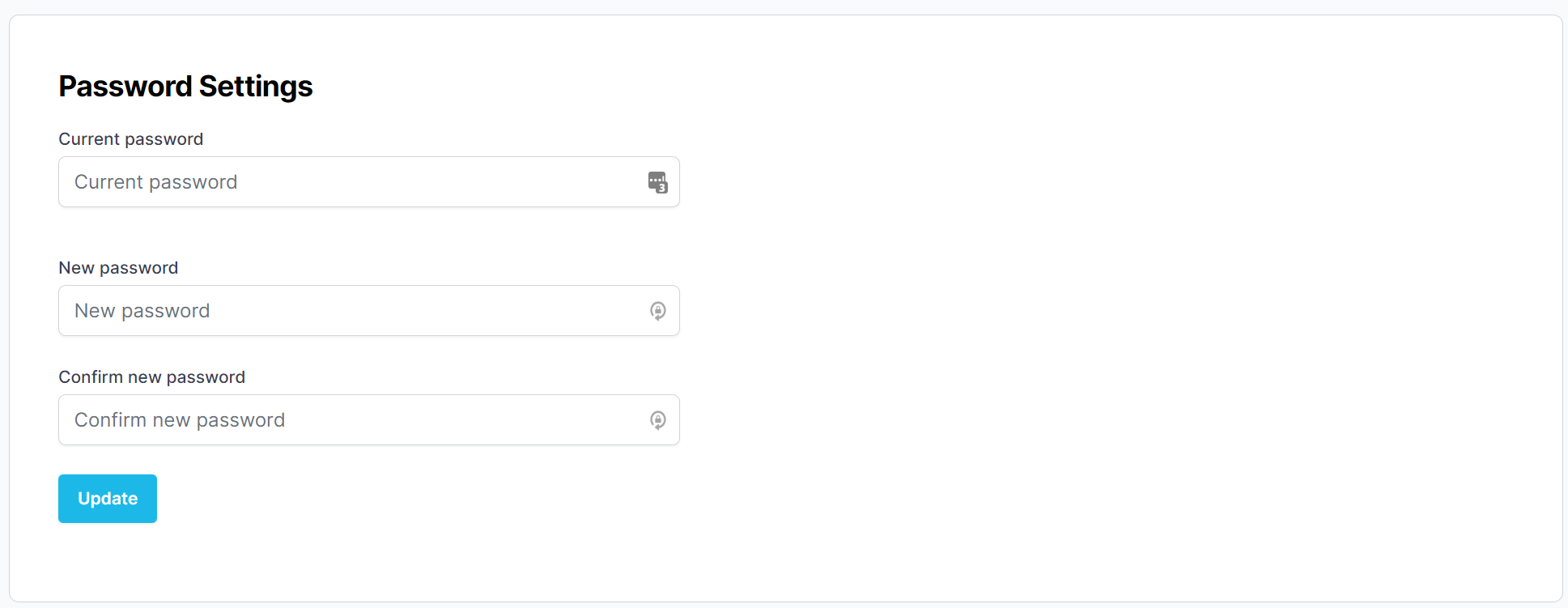Click the "New password" field label
The image size is (1568, 608).
[x=118, y=268]
